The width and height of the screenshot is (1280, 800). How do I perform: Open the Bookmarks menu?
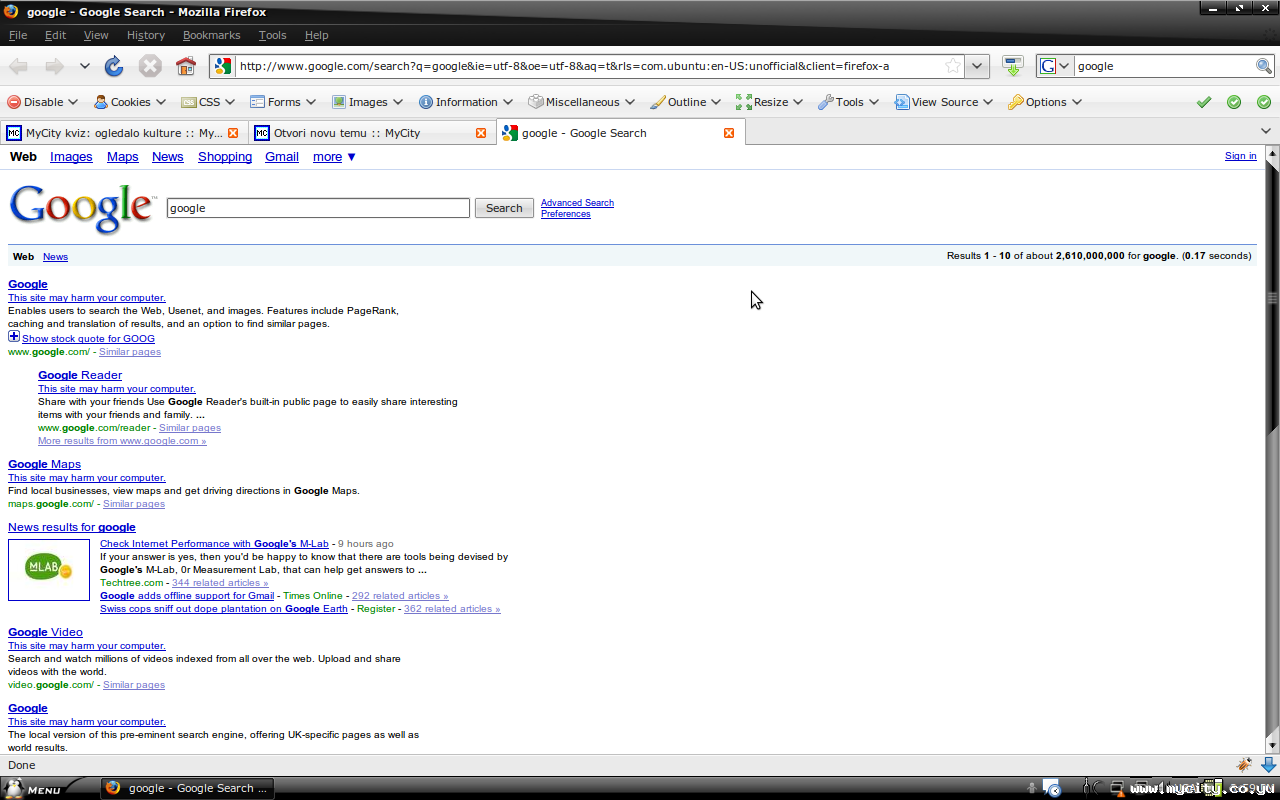click(212, 35)
